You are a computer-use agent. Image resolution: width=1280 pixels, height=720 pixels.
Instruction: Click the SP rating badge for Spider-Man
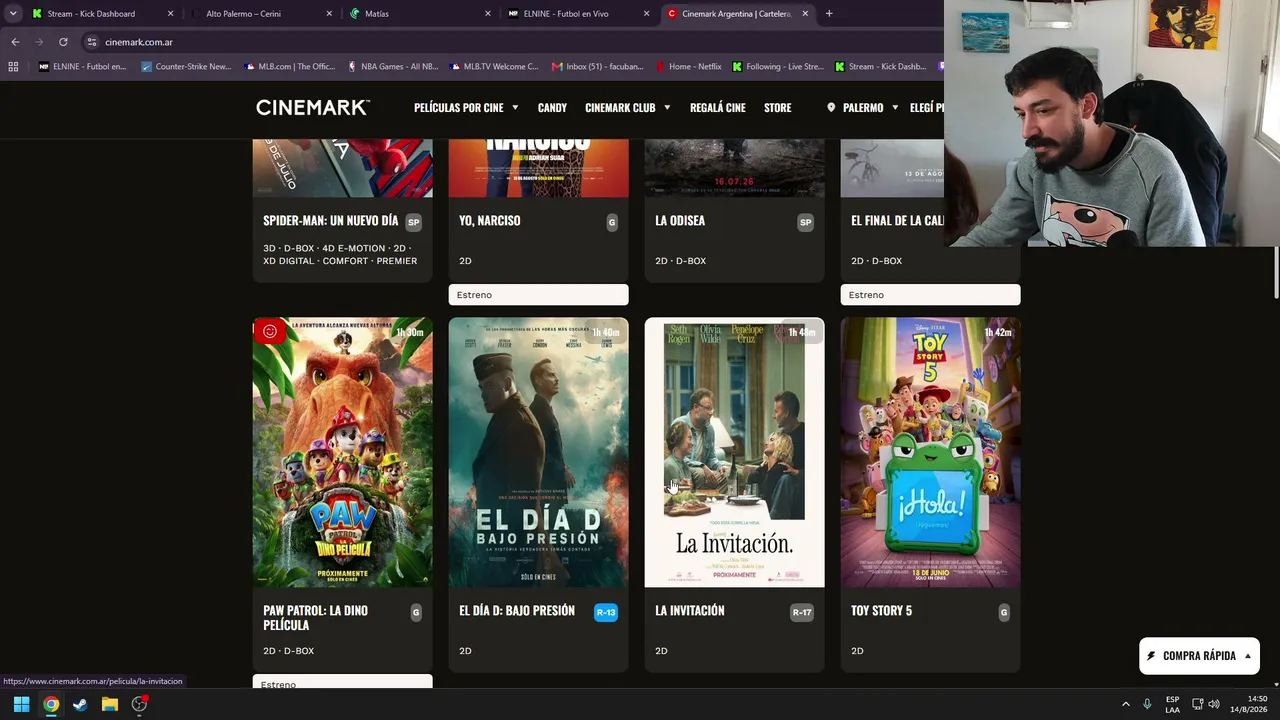point(413,222)
